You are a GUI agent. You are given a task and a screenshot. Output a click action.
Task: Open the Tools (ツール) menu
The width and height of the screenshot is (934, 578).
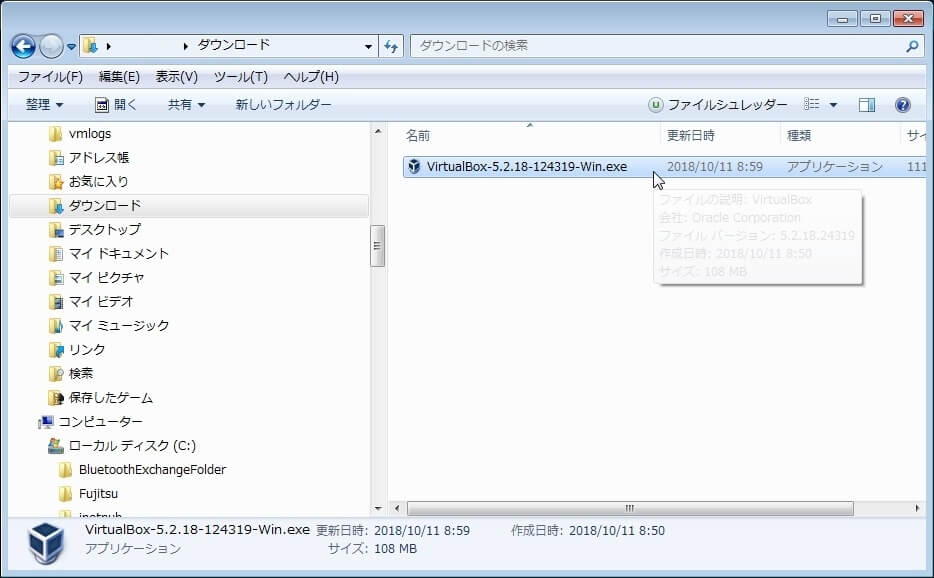(x=240, y=77)
